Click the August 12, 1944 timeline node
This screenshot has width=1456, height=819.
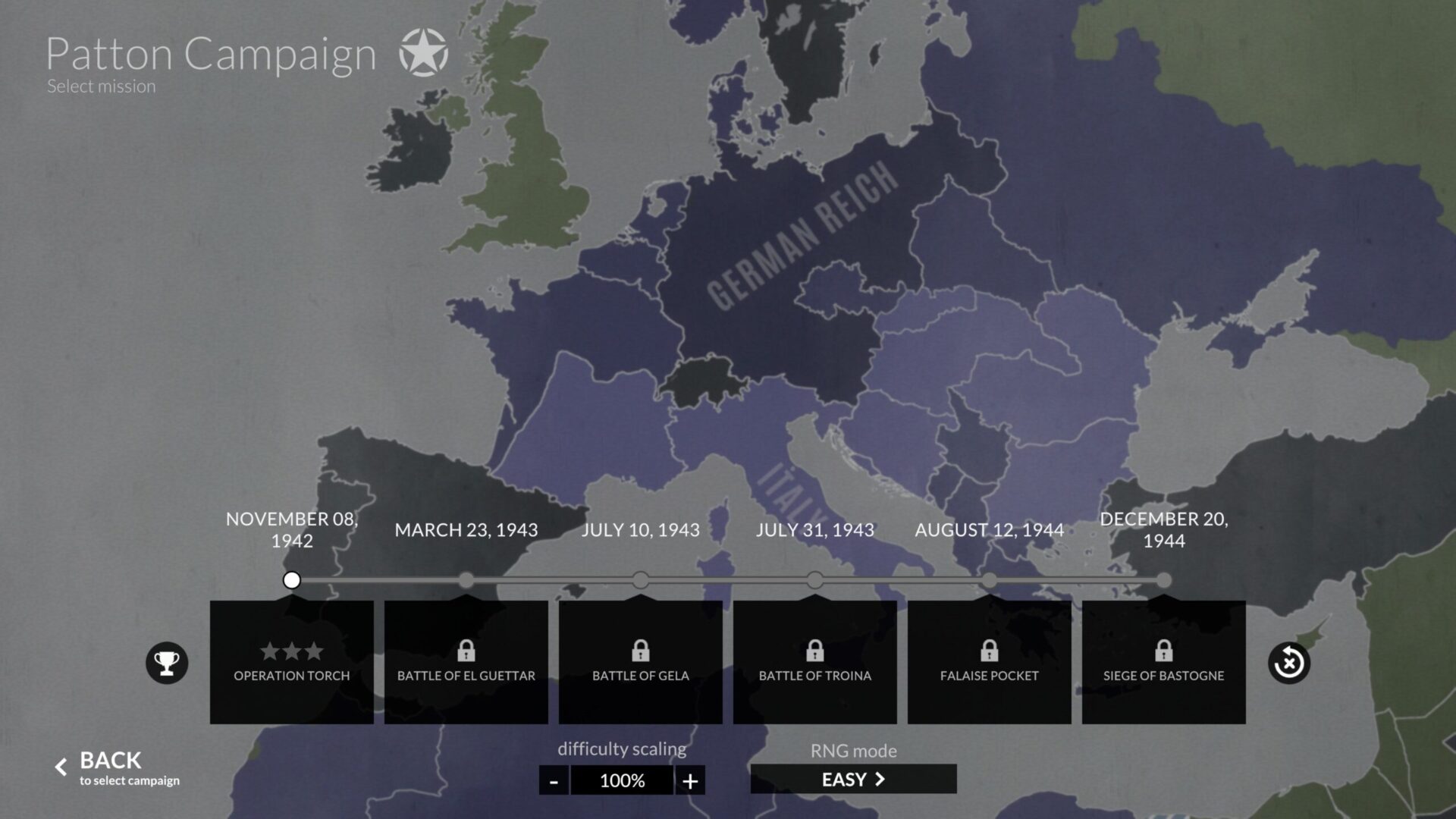pos(990,580)
